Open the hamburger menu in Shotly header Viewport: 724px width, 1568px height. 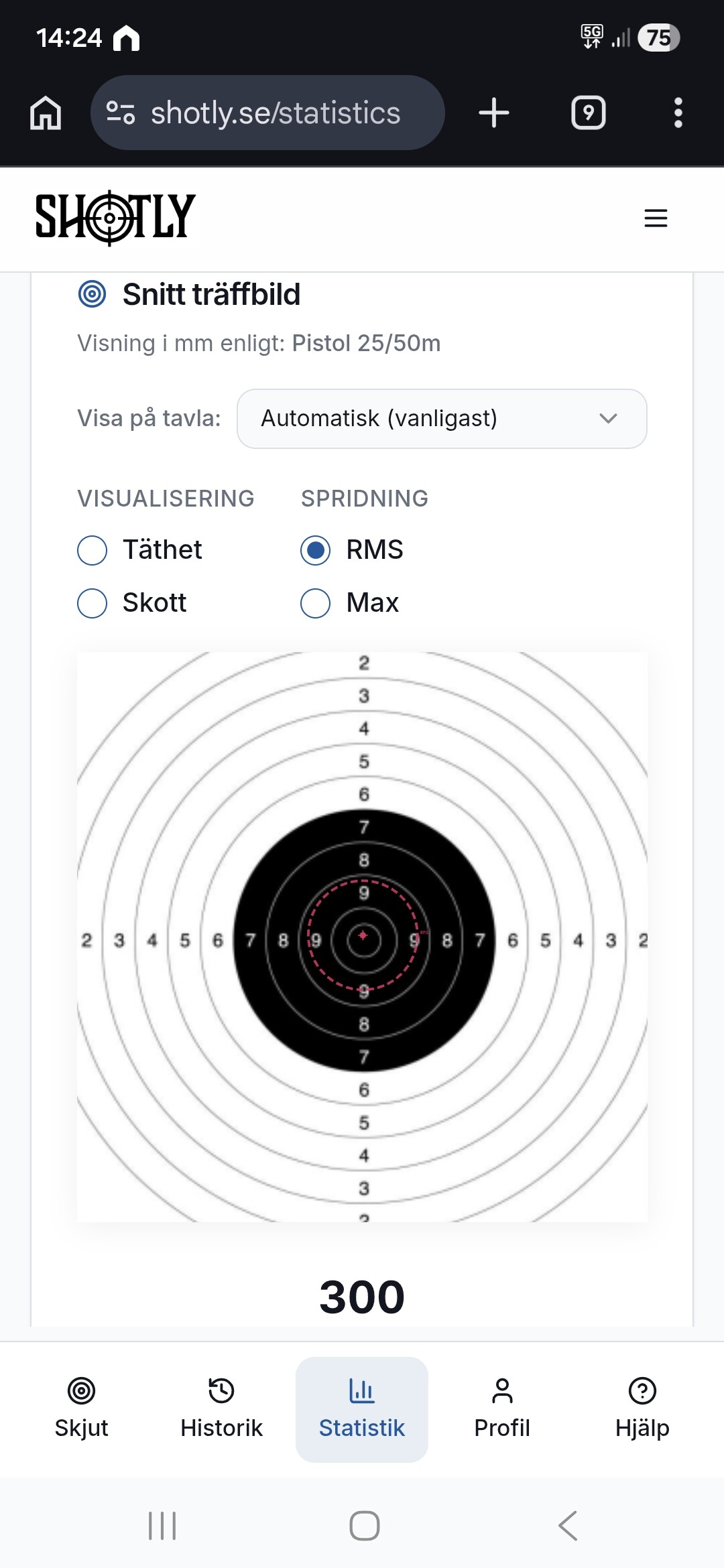click(x=655, y=218)
